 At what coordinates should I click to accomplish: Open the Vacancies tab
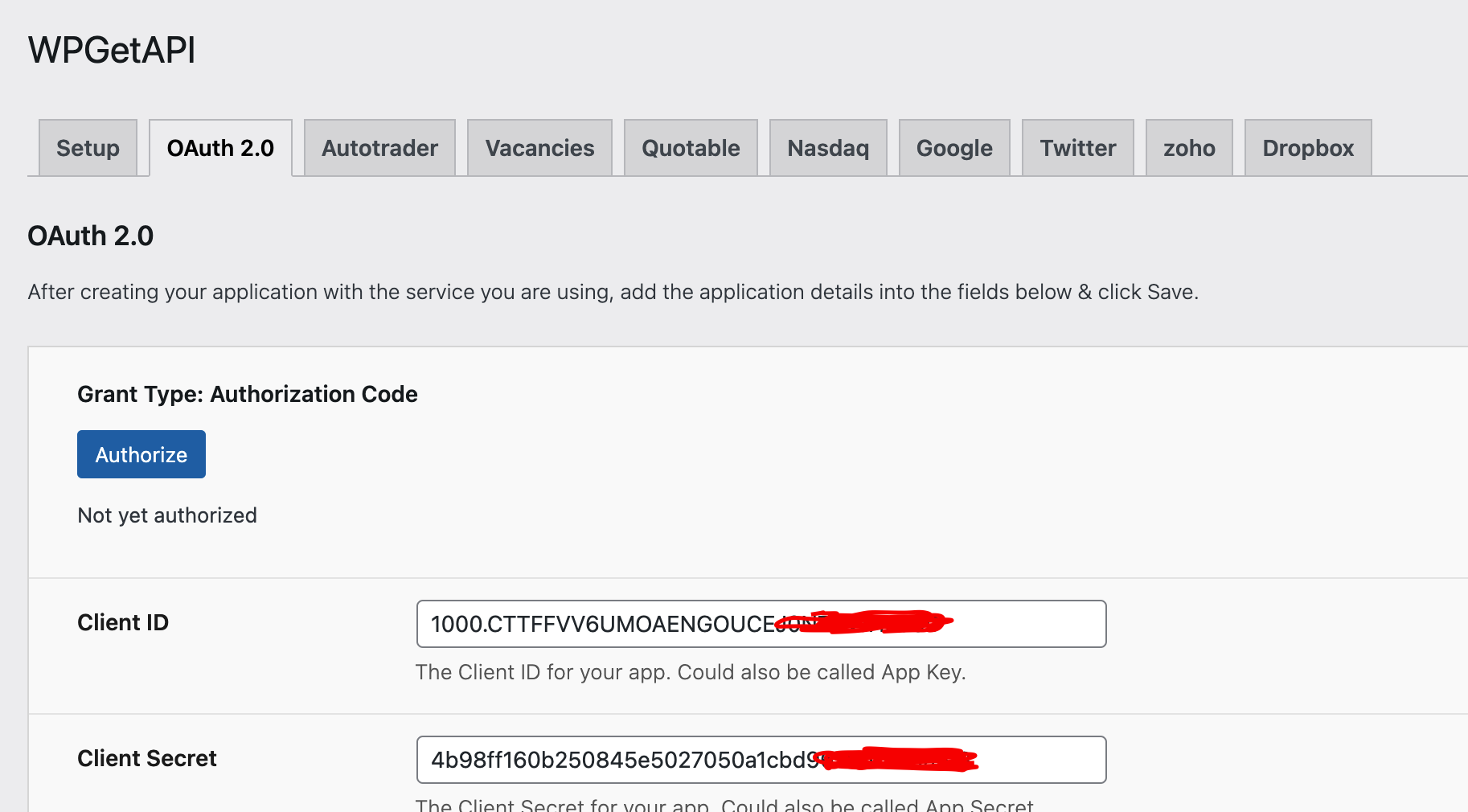539,148
